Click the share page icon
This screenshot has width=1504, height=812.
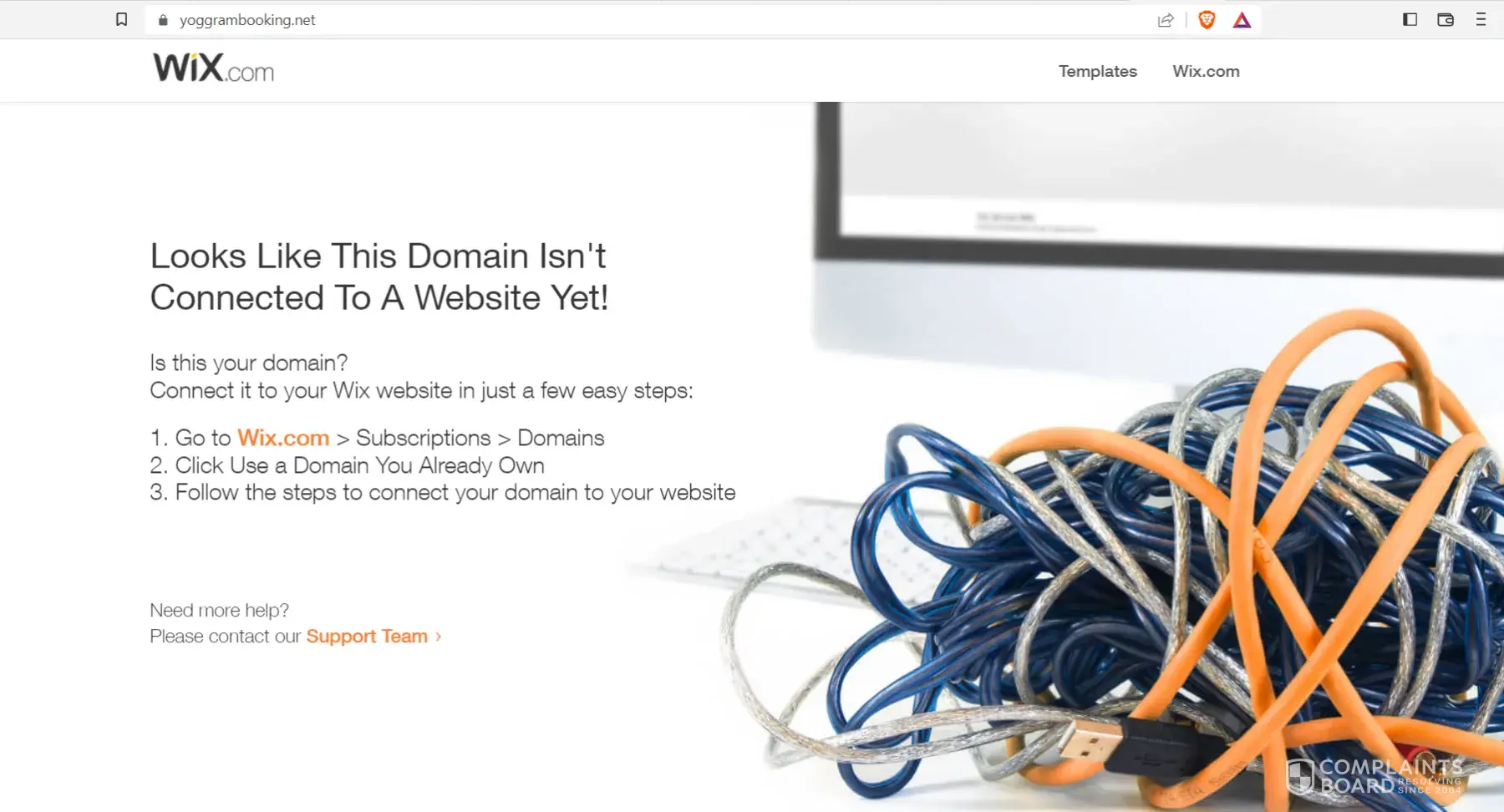pos(1166,20)
